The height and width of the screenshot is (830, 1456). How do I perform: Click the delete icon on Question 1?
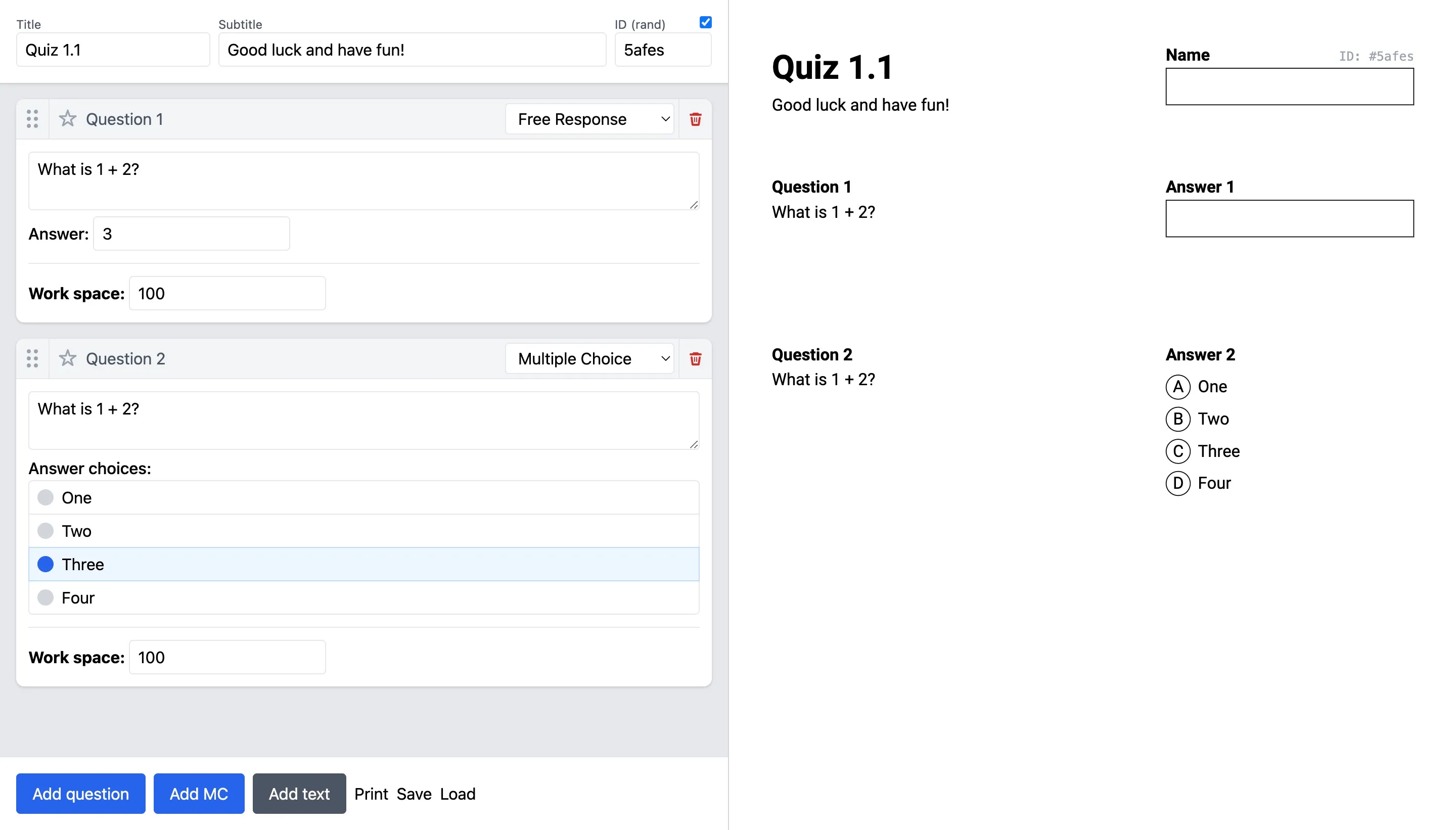tap(696, 119)
